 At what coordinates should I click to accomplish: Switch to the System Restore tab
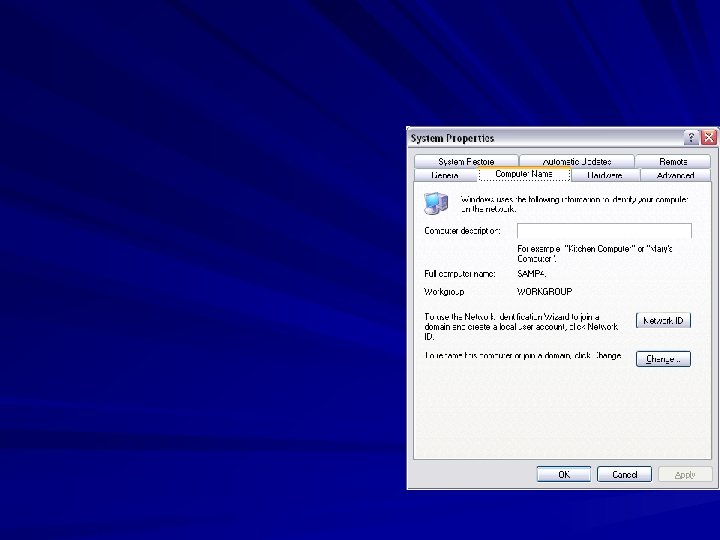tap(466, 161)
